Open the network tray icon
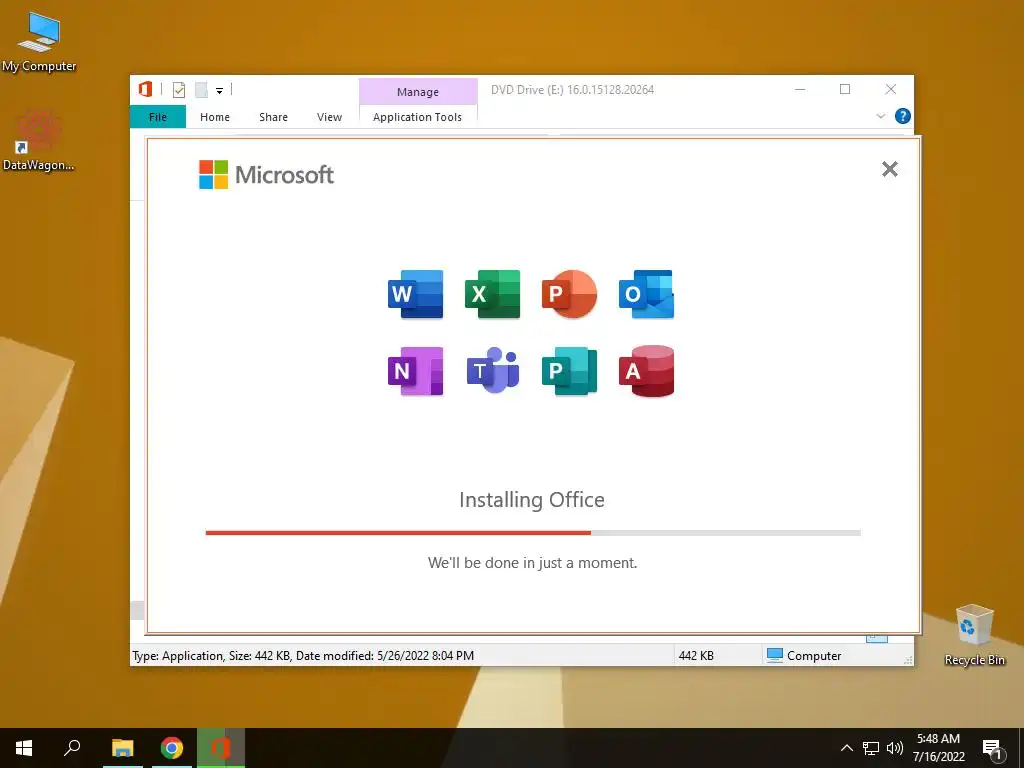 871,748
